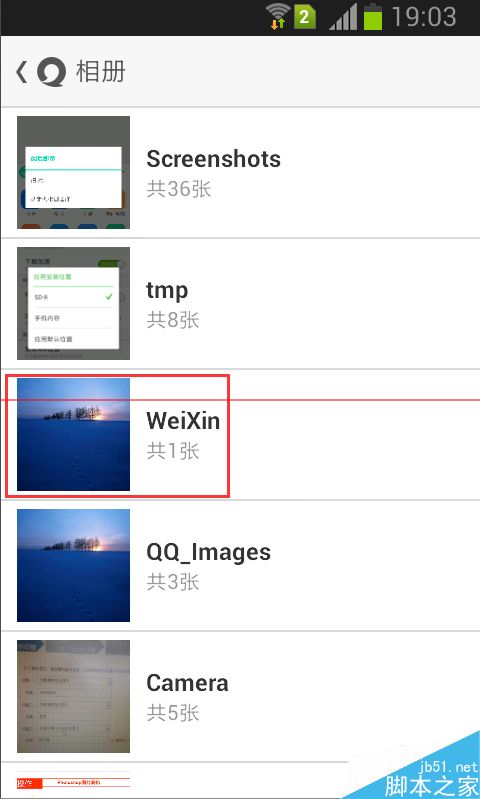Select the Camera album label

pos(188,683)
